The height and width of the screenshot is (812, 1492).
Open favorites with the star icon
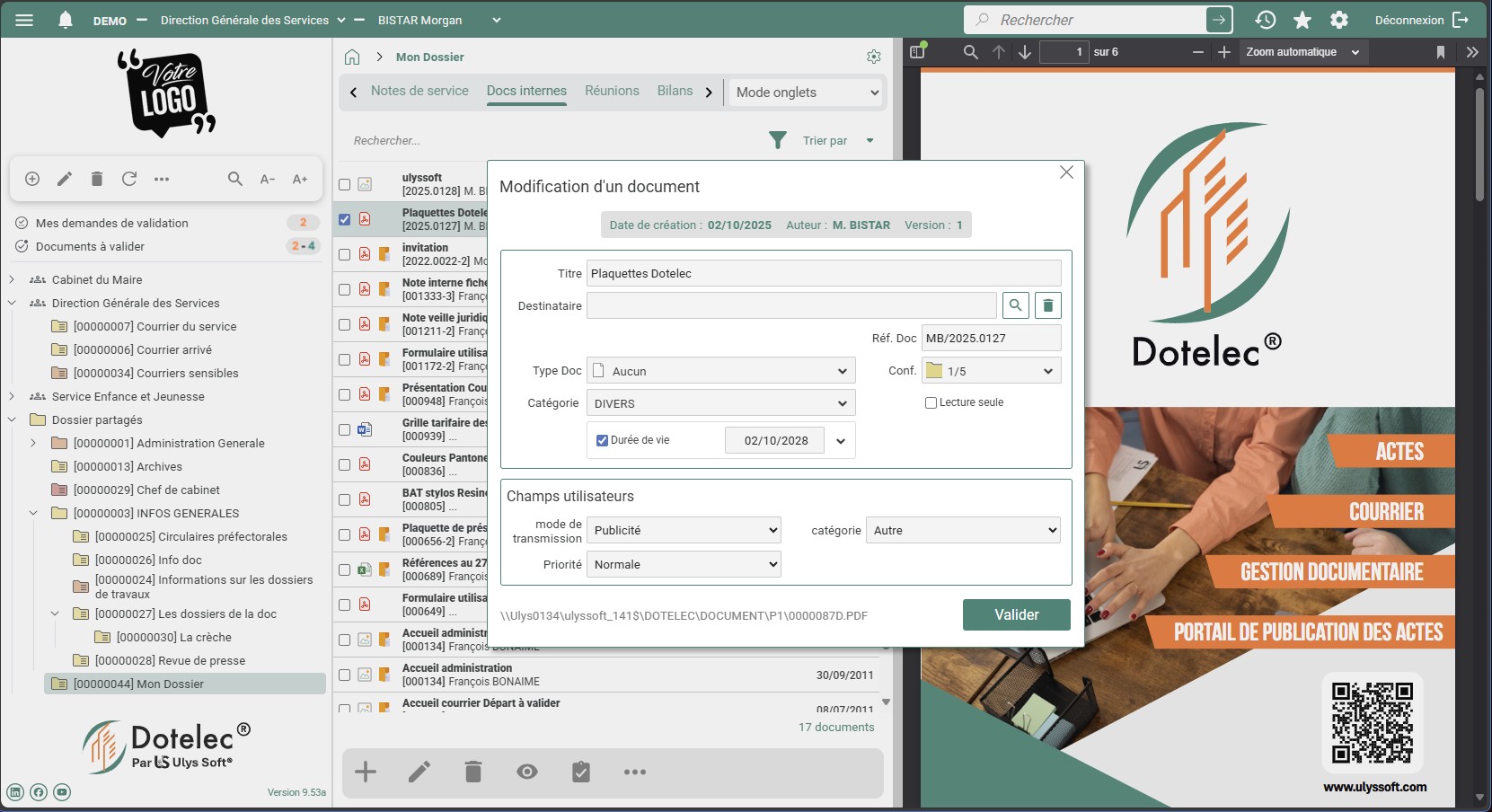pyautogui.click(x=1302, y=20)
